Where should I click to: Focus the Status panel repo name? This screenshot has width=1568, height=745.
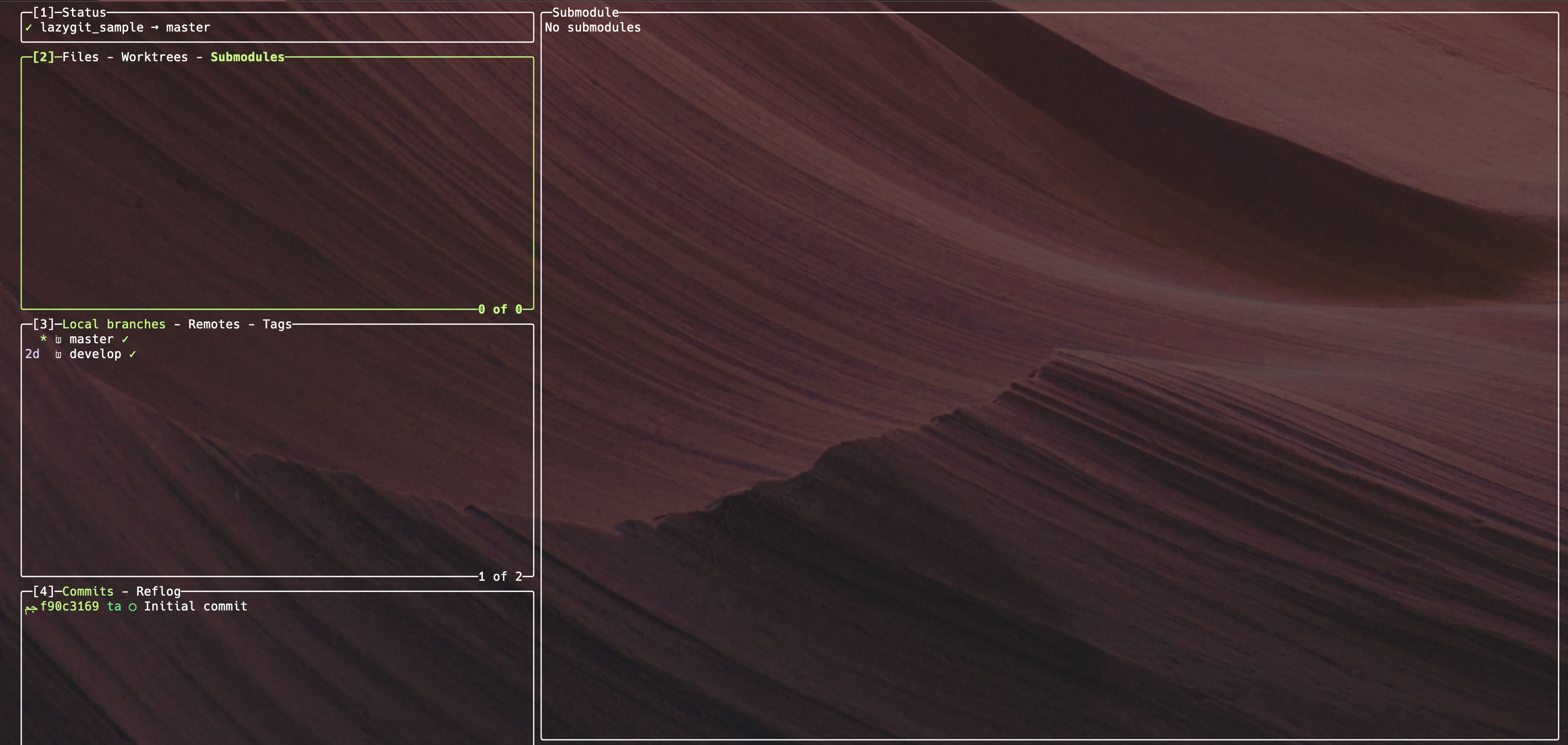click(92, 27)
